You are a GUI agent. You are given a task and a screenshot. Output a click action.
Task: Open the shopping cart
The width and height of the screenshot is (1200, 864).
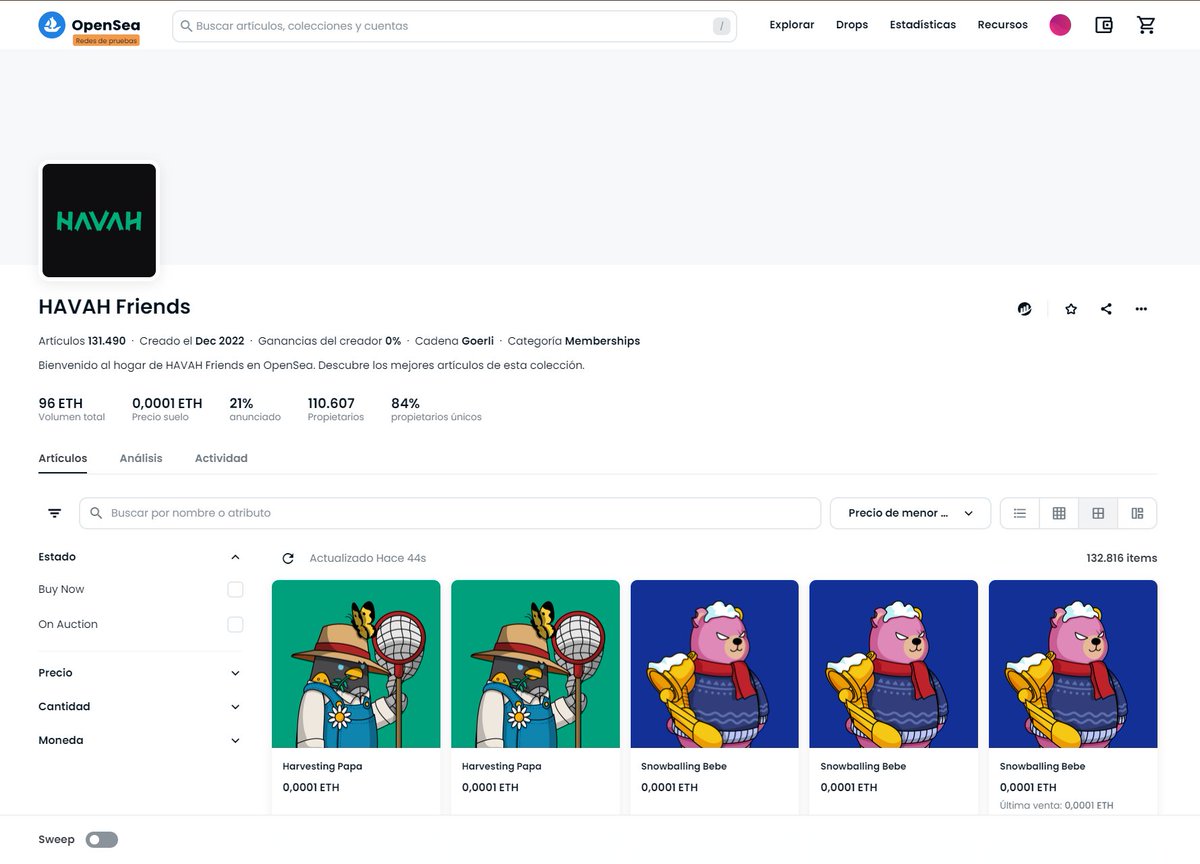point(1146,25)
